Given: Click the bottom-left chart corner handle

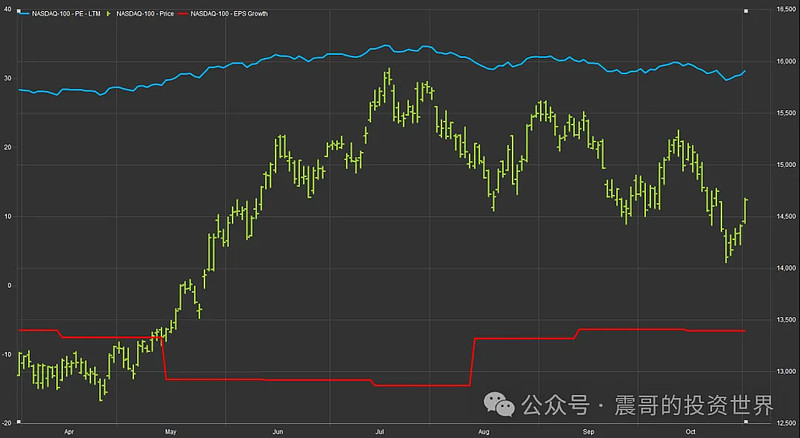Looking at the screenshot, I should 19,422.
